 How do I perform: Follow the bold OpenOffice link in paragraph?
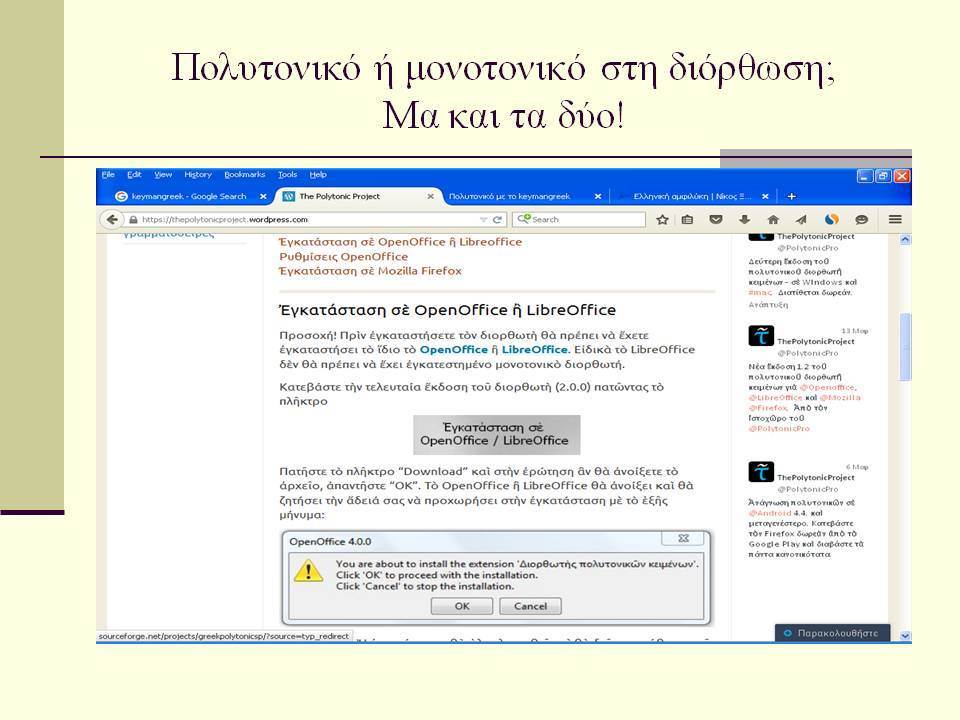[454, 350]
